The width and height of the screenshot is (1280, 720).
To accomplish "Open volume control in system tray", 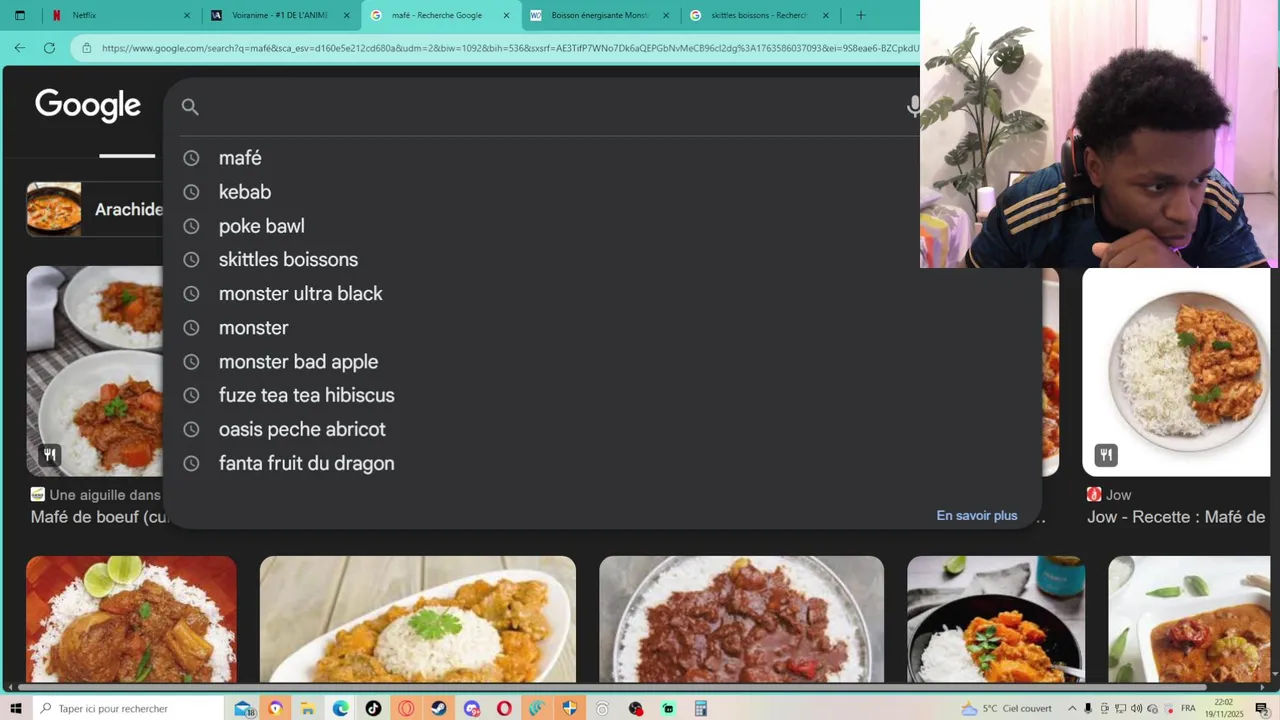I will pos(1136,708).
